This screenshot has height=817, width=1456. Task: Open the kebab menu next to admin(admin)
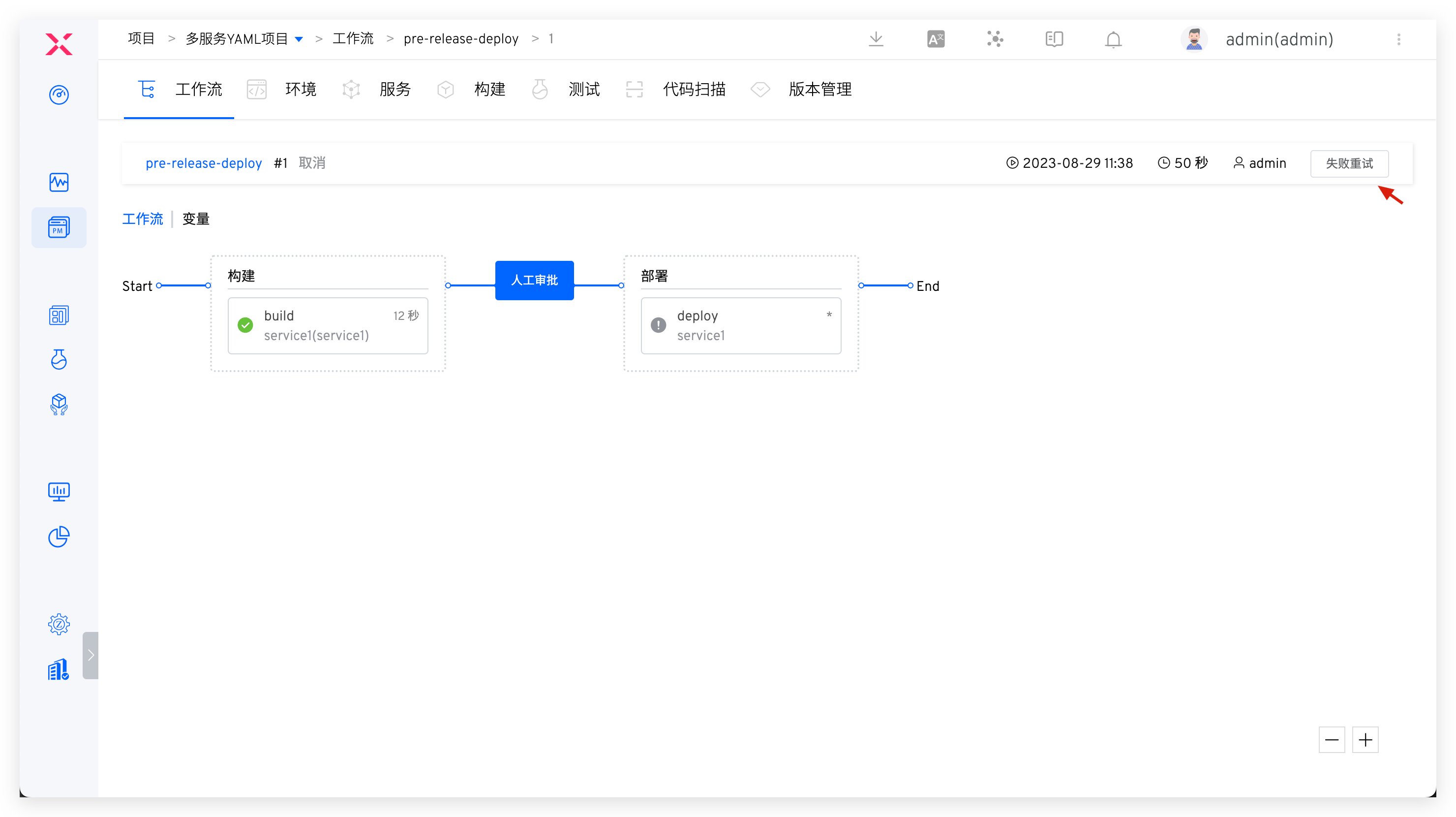[x=1399, y=39]
